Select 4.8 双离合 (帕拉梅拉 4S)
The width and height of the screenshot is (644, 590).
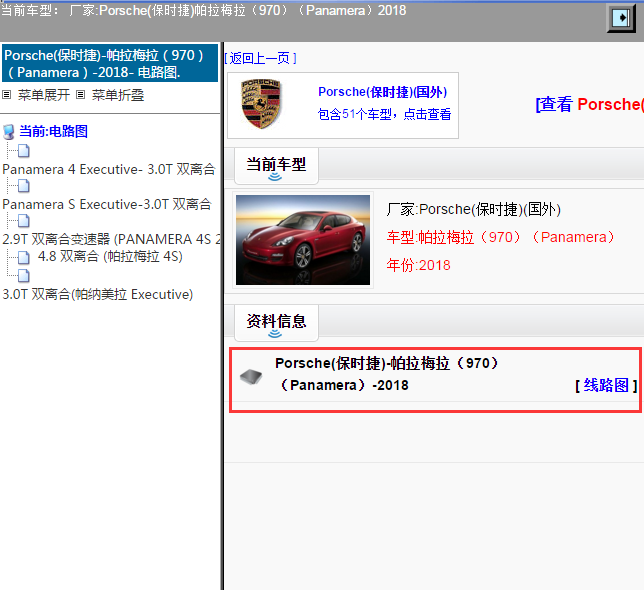click(110, 257)
